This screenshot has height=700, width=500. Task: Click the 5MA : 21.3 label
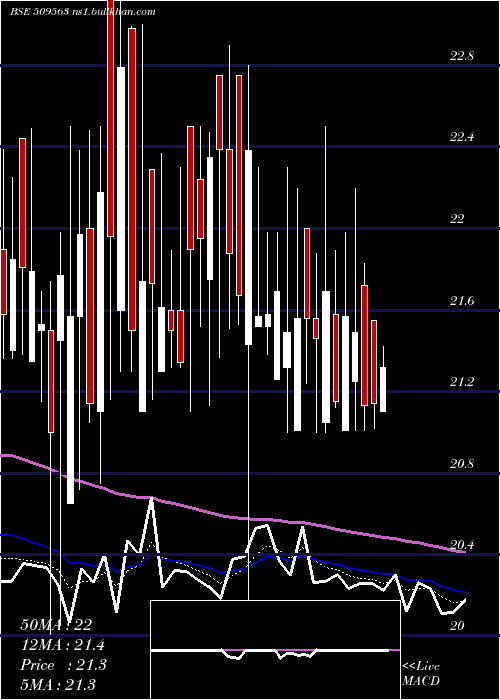(x=58, y=684)
